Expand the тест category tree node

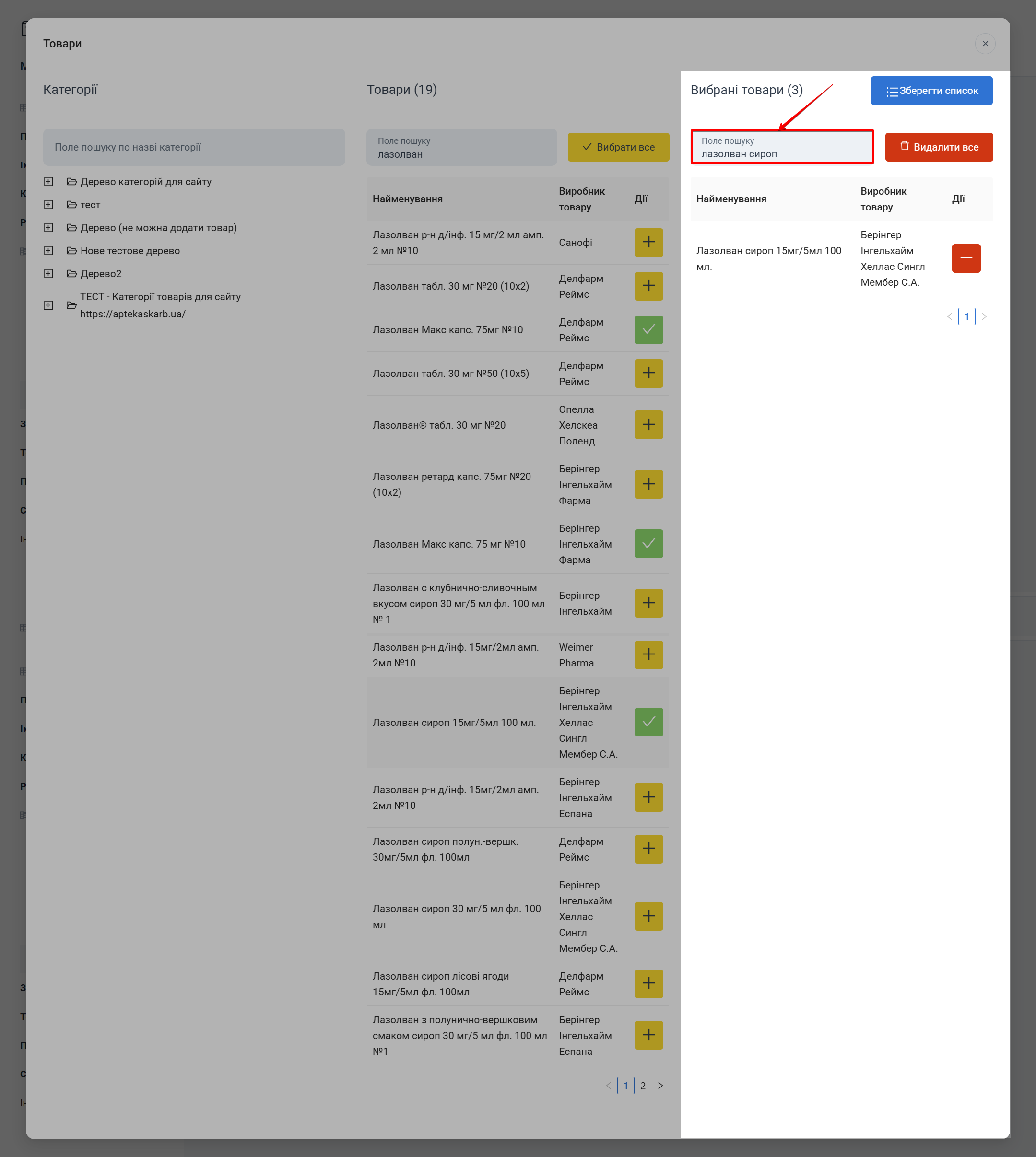(48, 204)
